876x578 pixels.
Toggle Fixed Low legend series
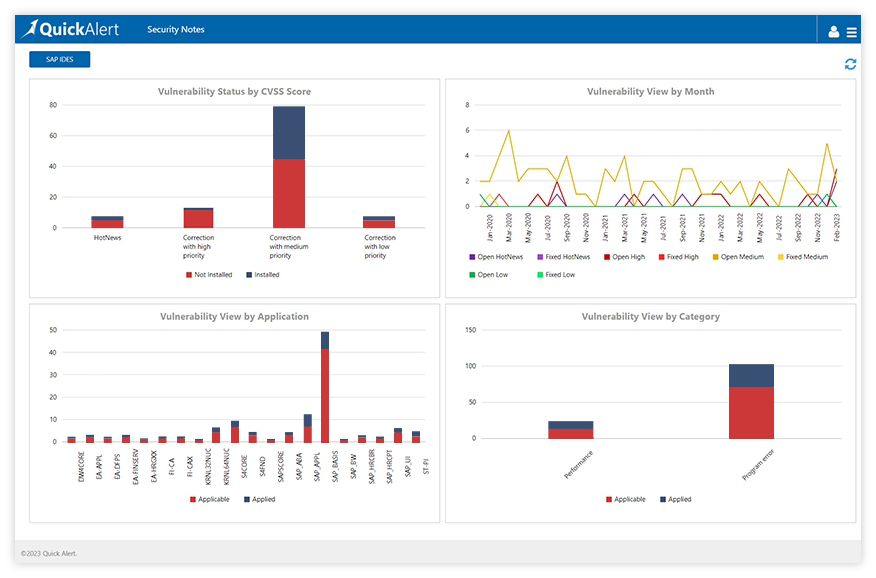click(x=556, y=275)
